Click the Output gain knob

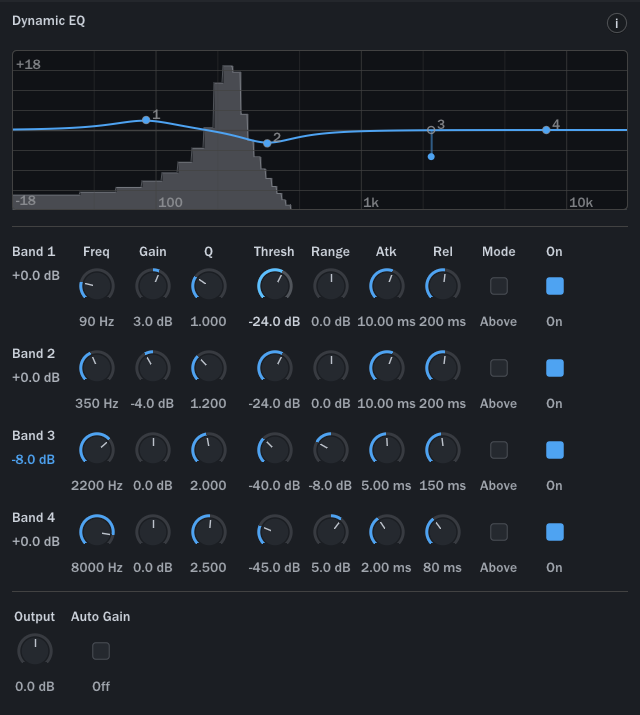(x=35, y=651)
